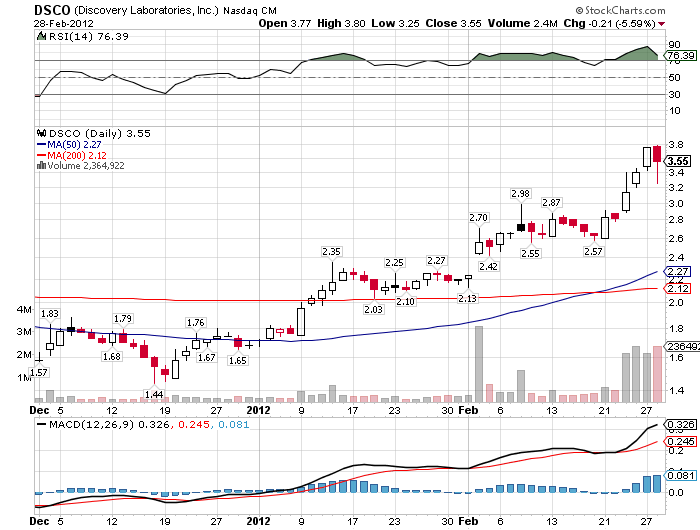Click the DSCO (Daily) 3.55 legend label

pyautogui.click(x=100, y=134)
